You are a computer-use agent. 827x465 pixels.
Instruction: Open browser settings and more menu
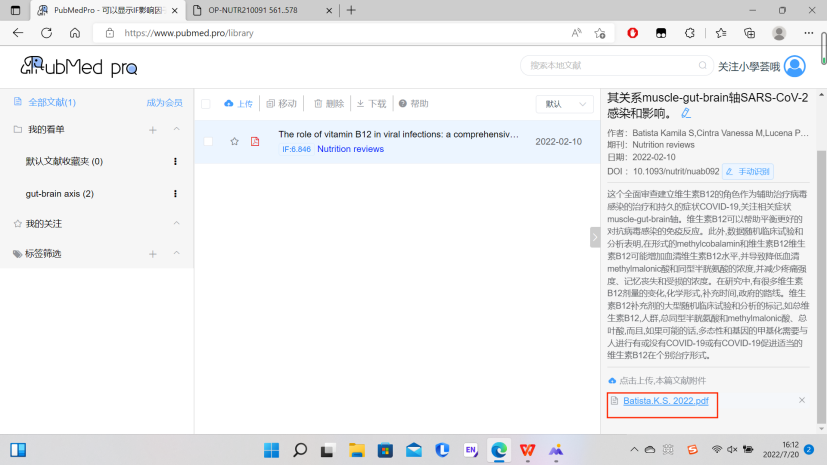pyautogui.click(x=809, y=33)
